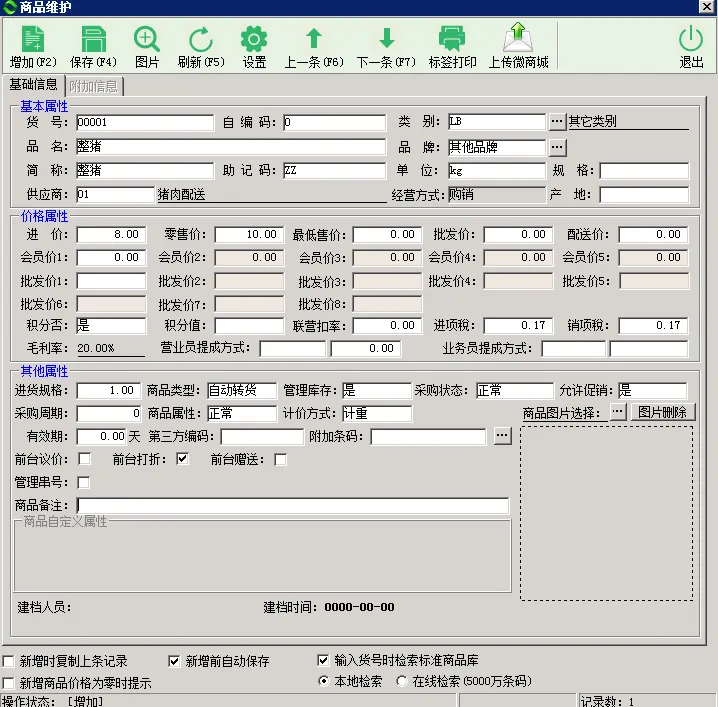Viewport: 718px width, 707px height.
Task: Focus the 商品备注 remark field
Action: 293,506
